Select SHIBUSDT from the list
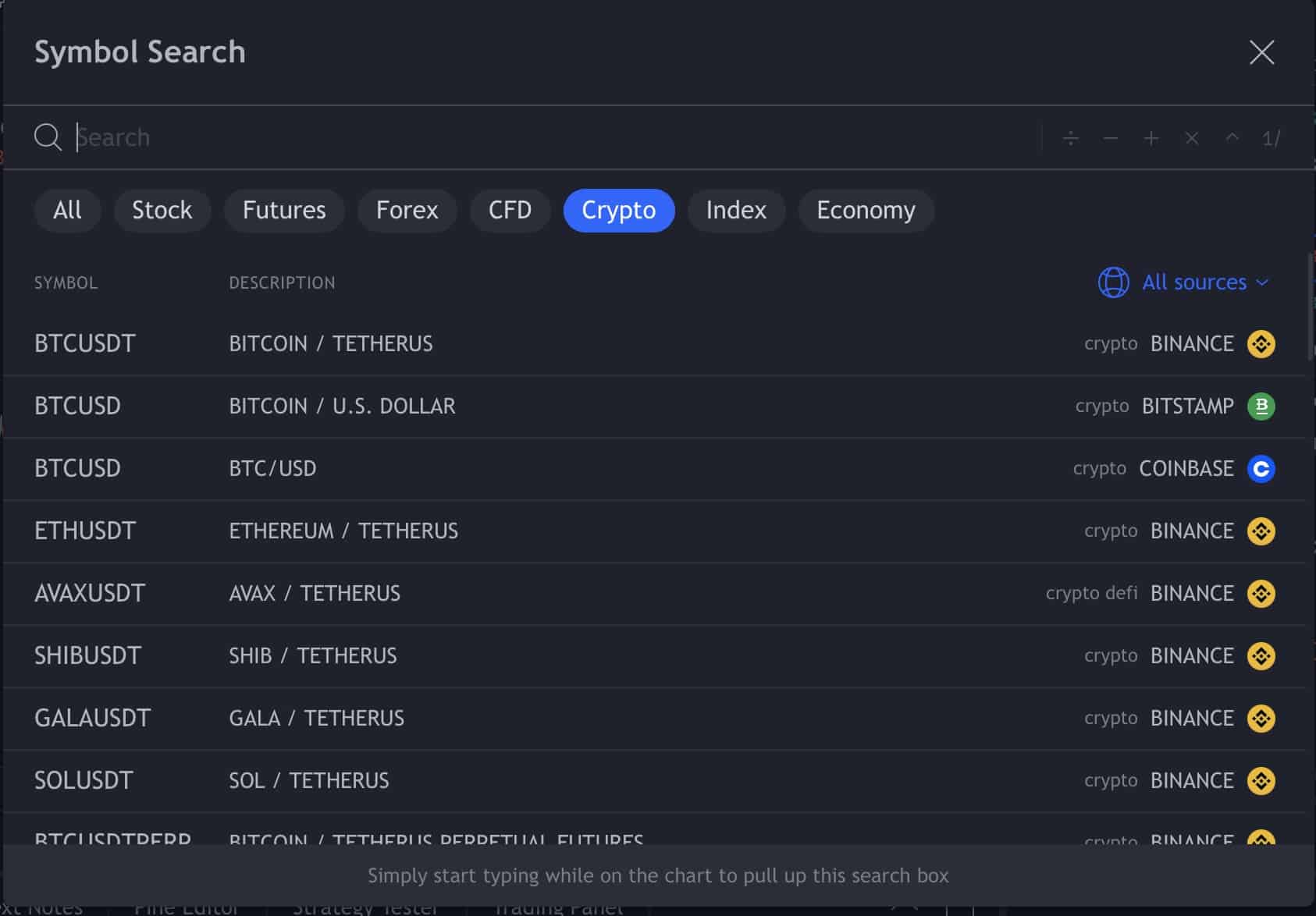 click(654, 656)
